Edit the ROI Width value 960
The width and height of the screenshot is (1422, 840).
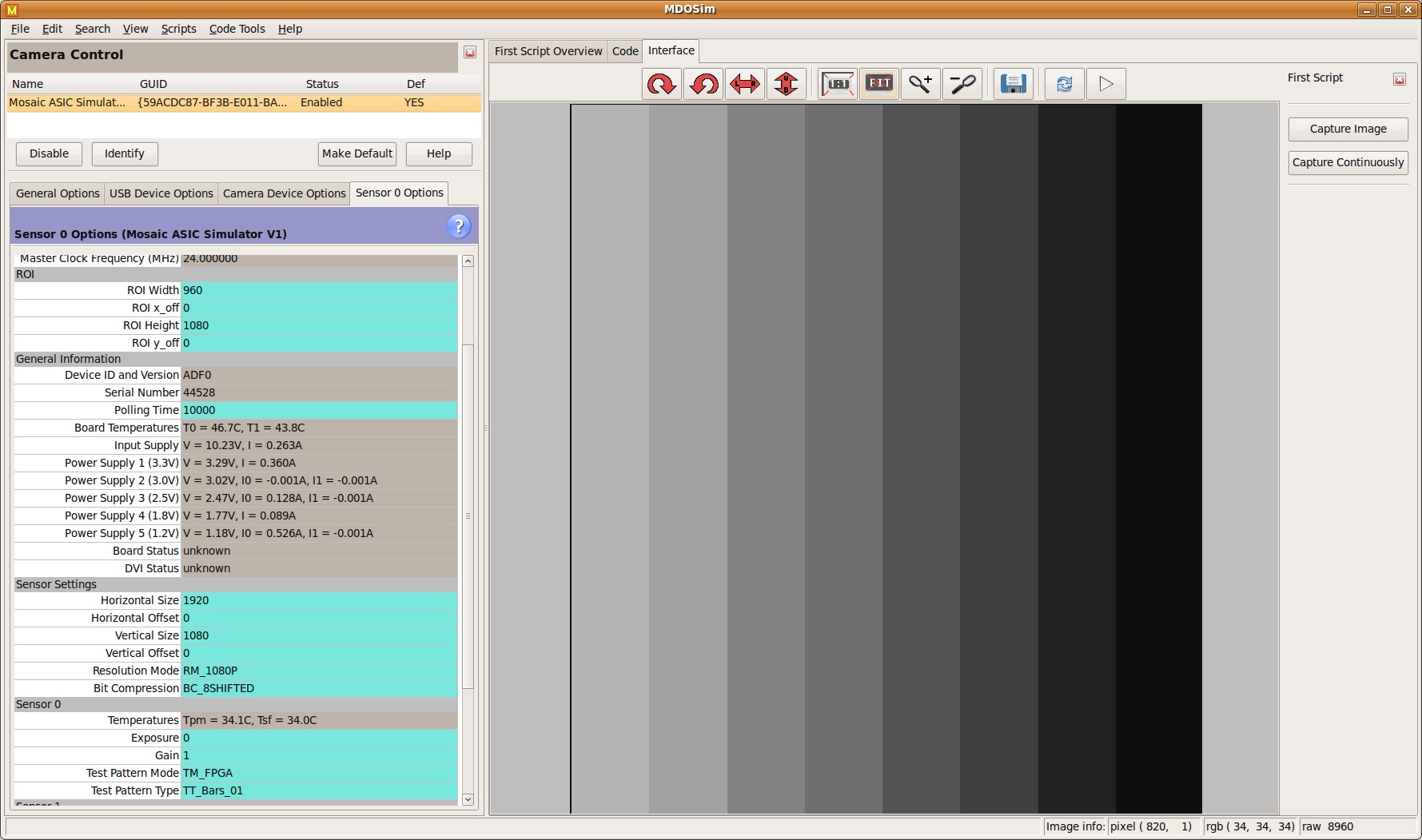pos(319,290)
